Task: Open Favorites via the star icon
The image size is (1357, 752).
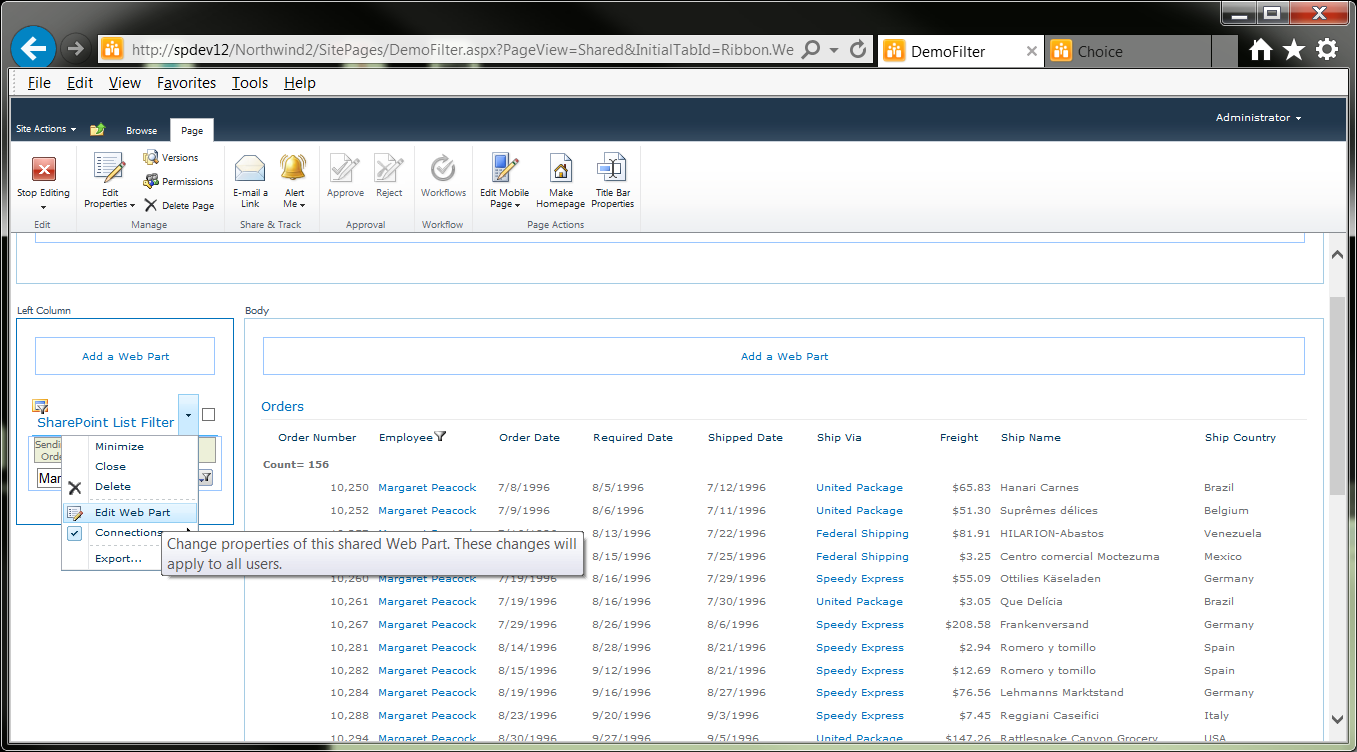Action: (x=1294, y=50)
